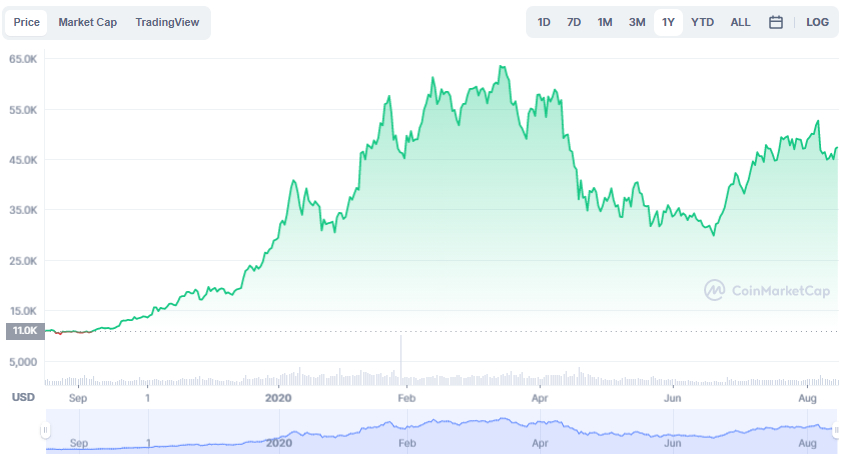Select the 1M time range
The image size is (841, 463).
tap(605, 23)
